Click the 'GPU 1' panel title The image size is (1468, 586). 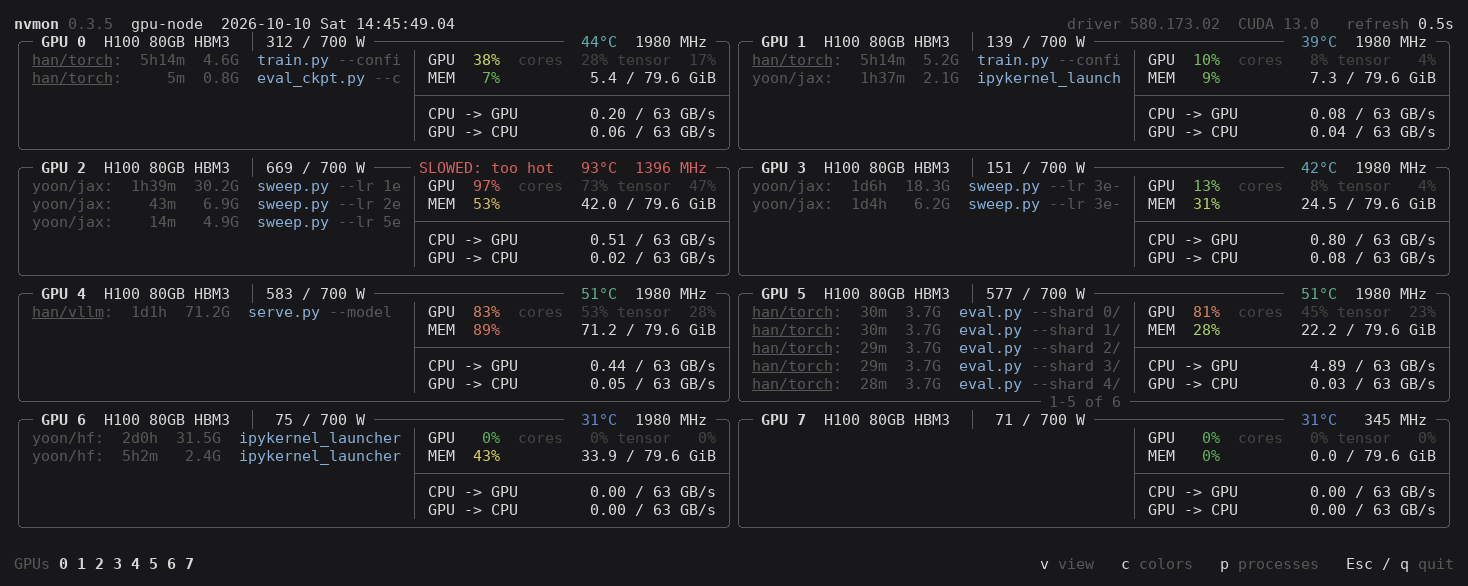(784, 42)
